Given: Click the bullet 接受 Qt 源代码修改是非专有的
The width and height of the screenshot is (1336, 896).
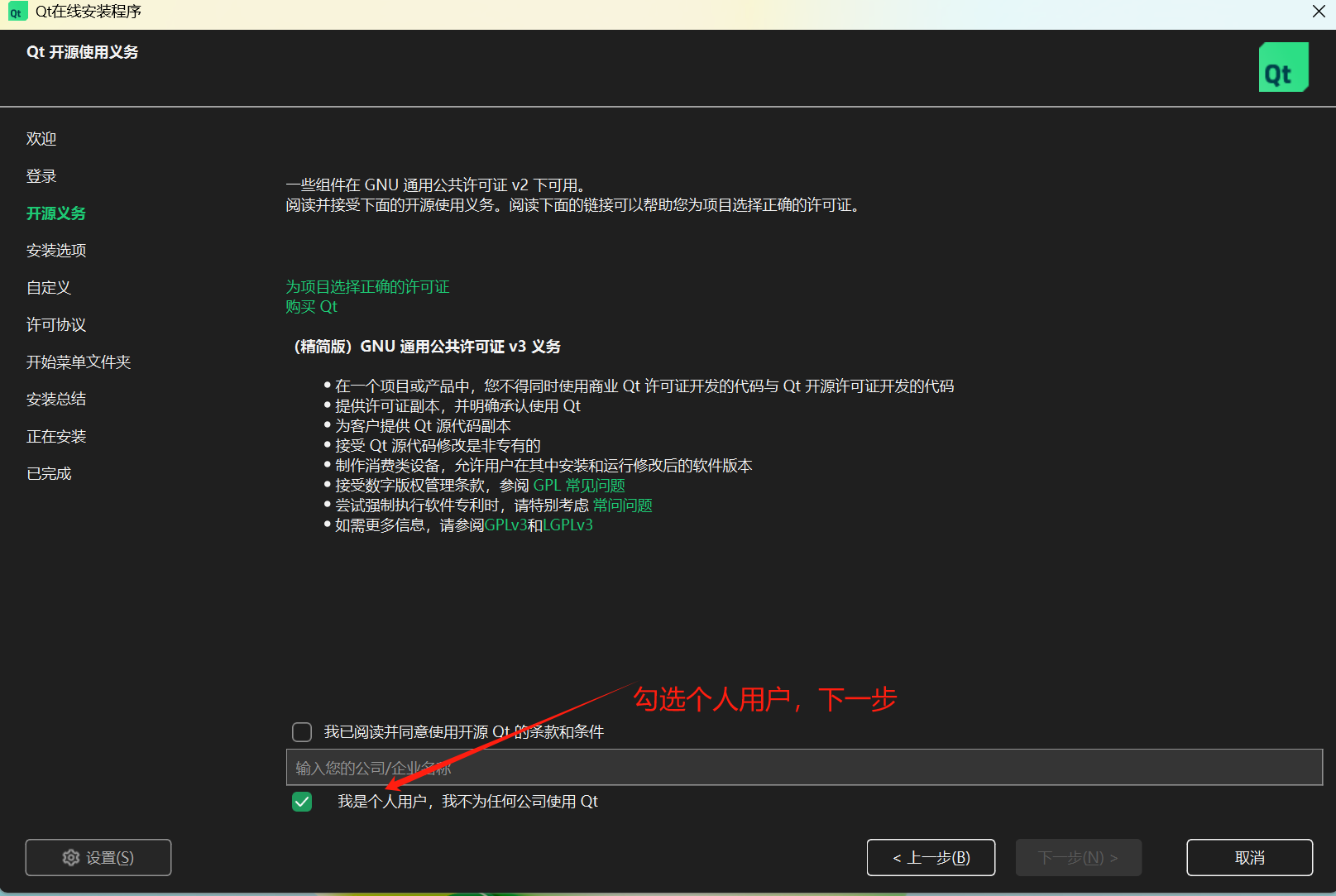Looking at the screenshot, I should (438, 446).
